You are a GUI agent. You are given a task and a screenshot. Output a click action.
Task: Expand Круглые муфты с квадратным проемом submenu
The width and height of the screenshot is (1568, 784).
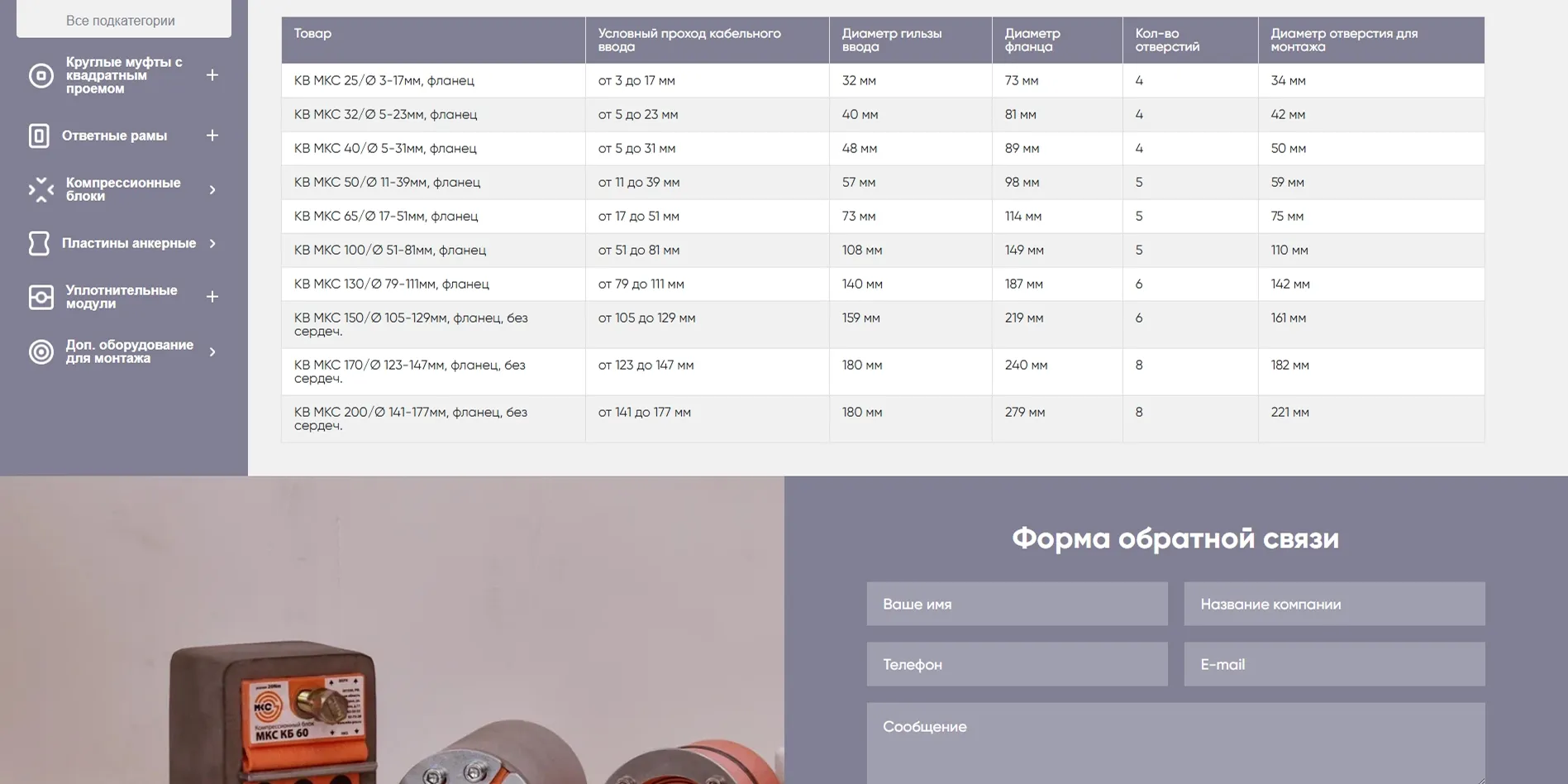click(212, 75)
